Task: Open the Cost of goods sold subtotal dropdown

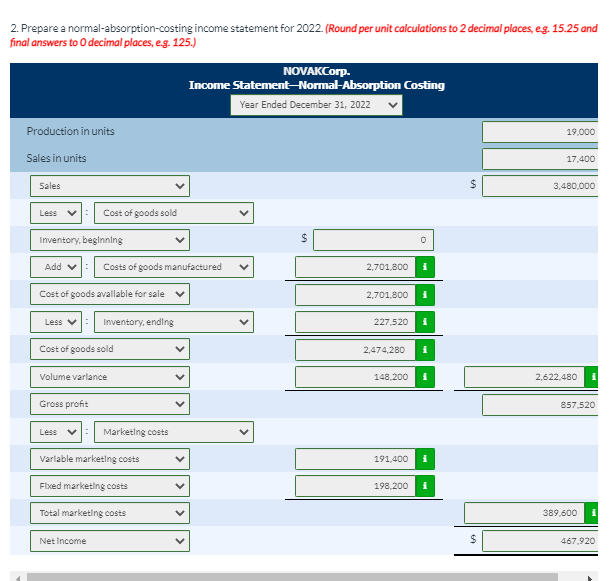Action: [x=110, y=349]
